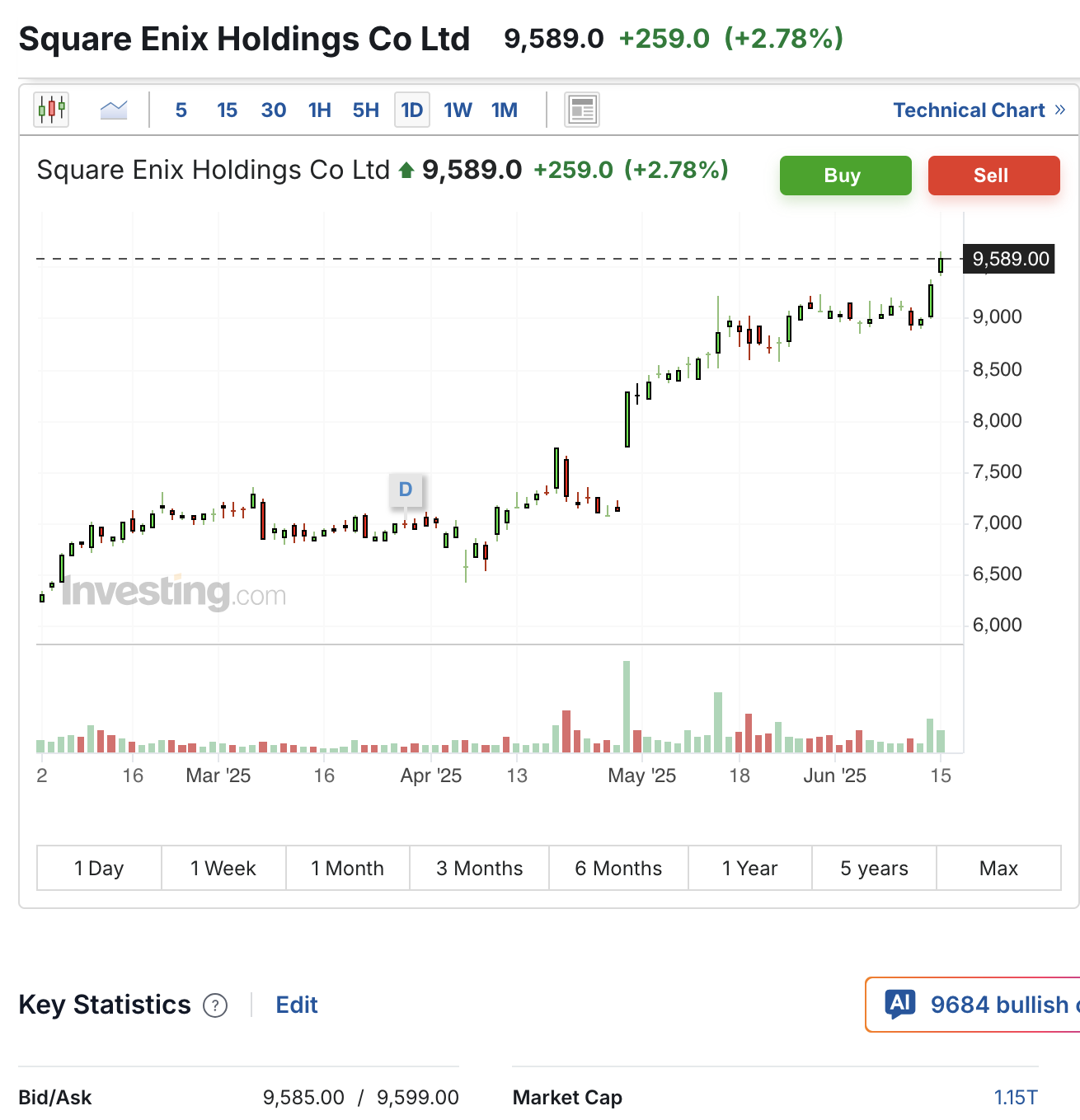Show the 1 Week range
The image size is (1080, 1120).
pyautogui.click(x=223, y=868)
